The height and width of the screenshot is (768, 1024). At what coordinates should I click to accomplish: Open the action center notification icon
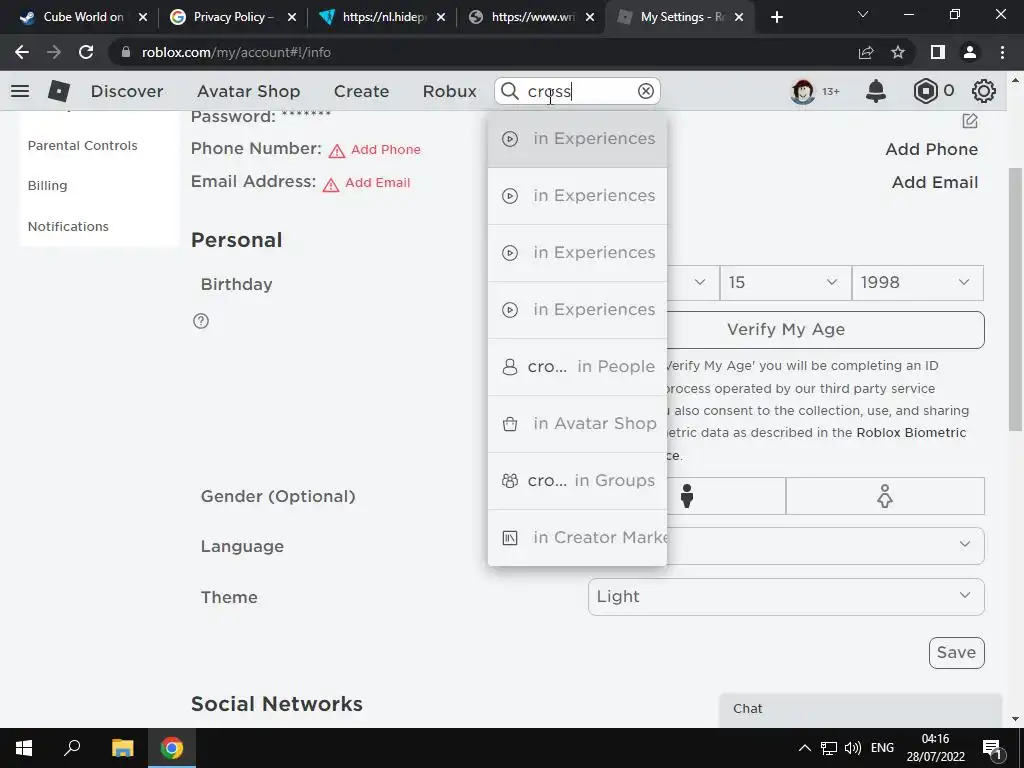[991, 748]
